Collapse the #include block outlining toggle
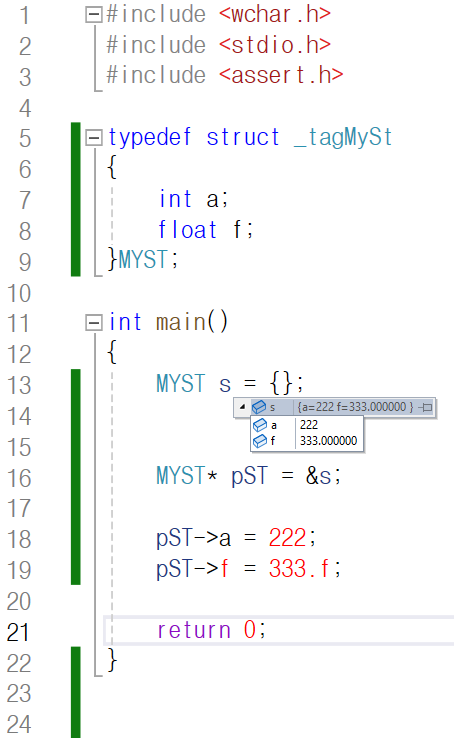 tap(93, 15)
